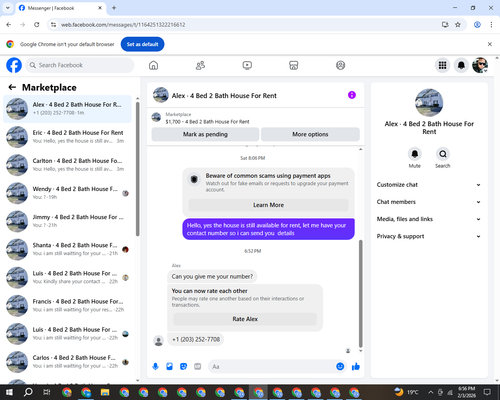Viewport: 500px width, 400px height.
Task: Click the phone number +1 (203) 252-7708 message
Action: [x=196, y=339]
